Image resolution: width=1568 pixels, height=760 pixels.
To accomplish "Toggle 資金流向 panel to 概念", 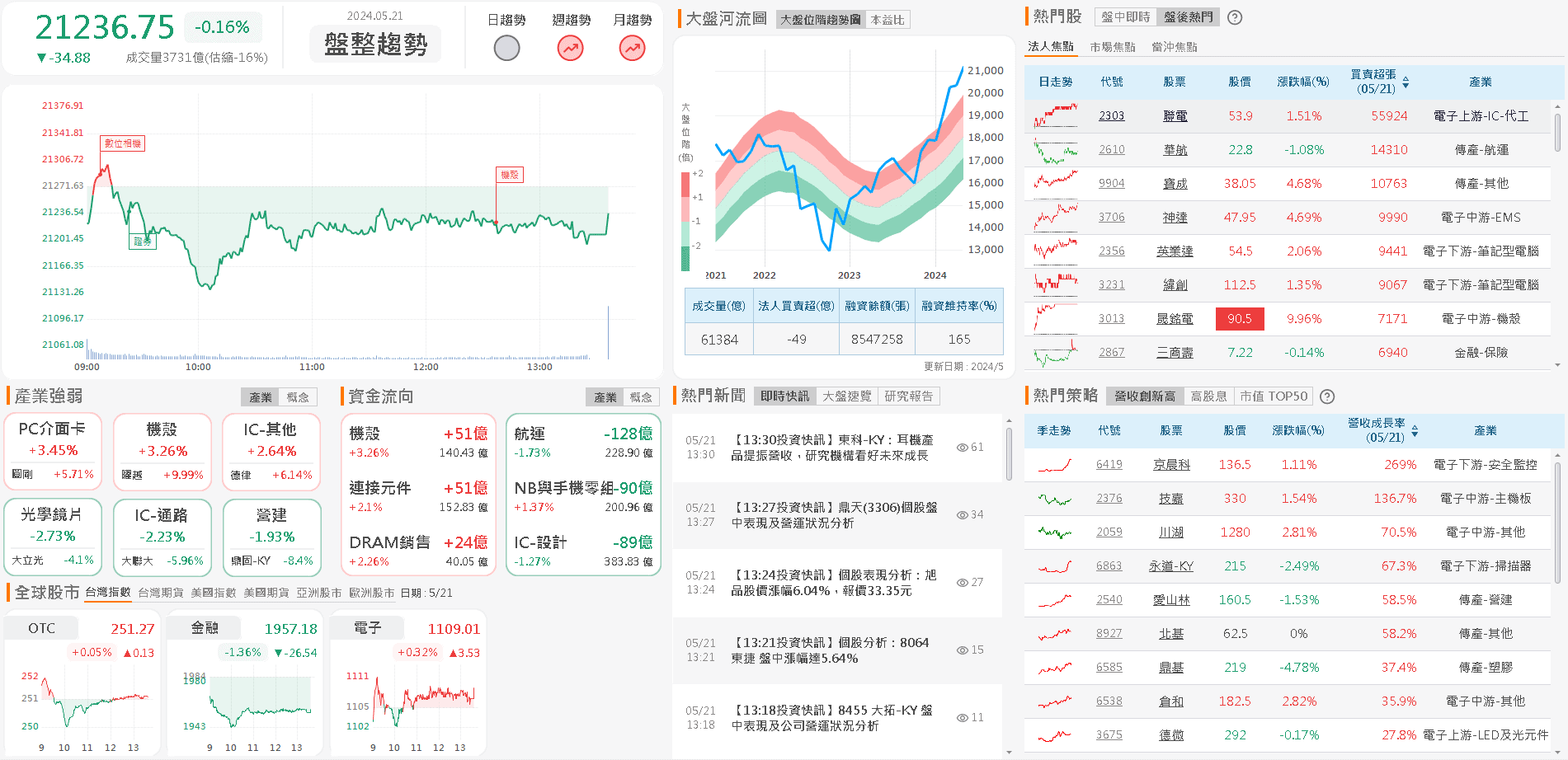I will pos(641,397).
